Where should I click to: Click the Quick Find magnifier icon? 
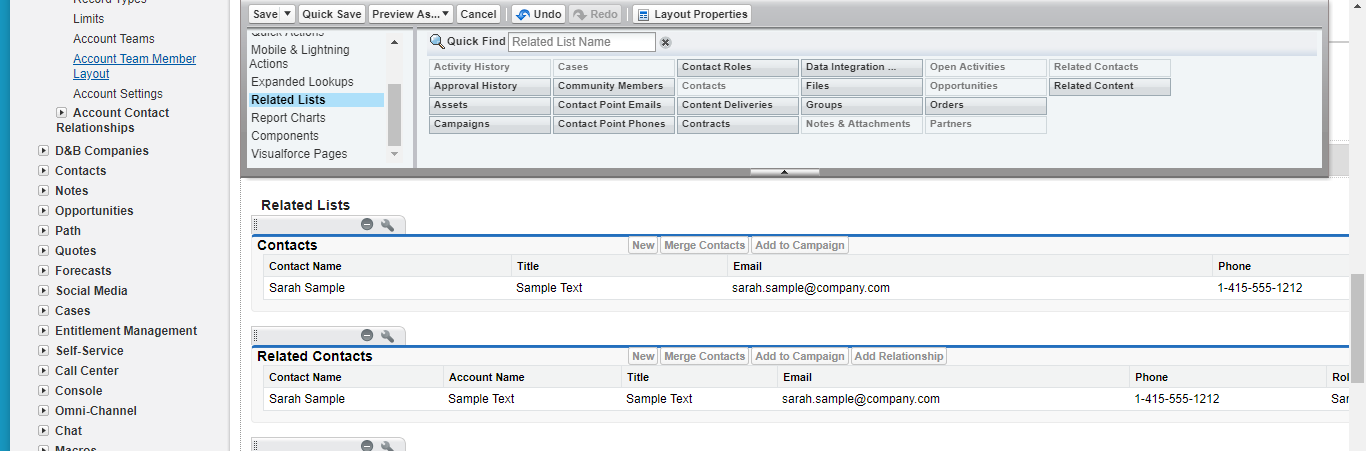[x=436, y=41]
